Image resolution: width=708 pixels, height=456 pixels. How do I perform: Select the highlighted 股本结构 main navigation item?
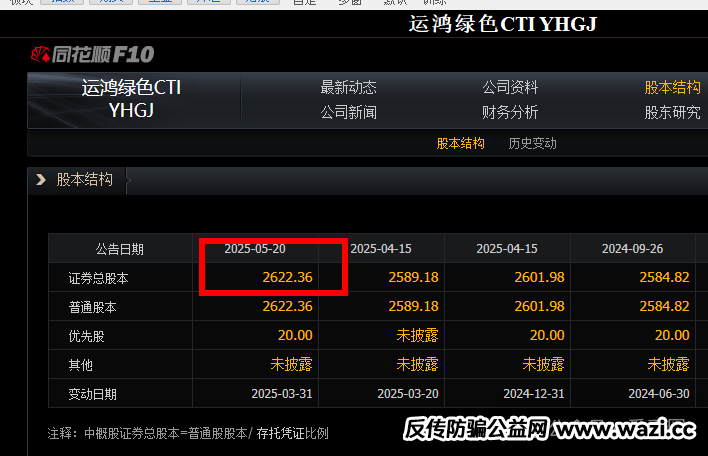[672, 87]
